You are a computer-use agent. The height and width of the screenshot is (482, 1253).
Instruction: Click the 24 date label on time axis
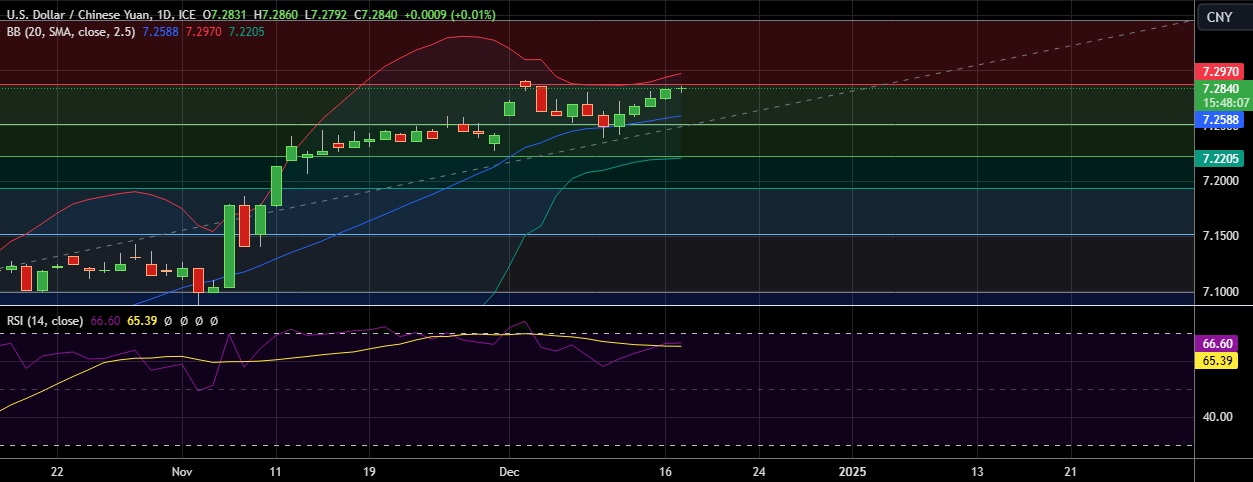[758, 470]
